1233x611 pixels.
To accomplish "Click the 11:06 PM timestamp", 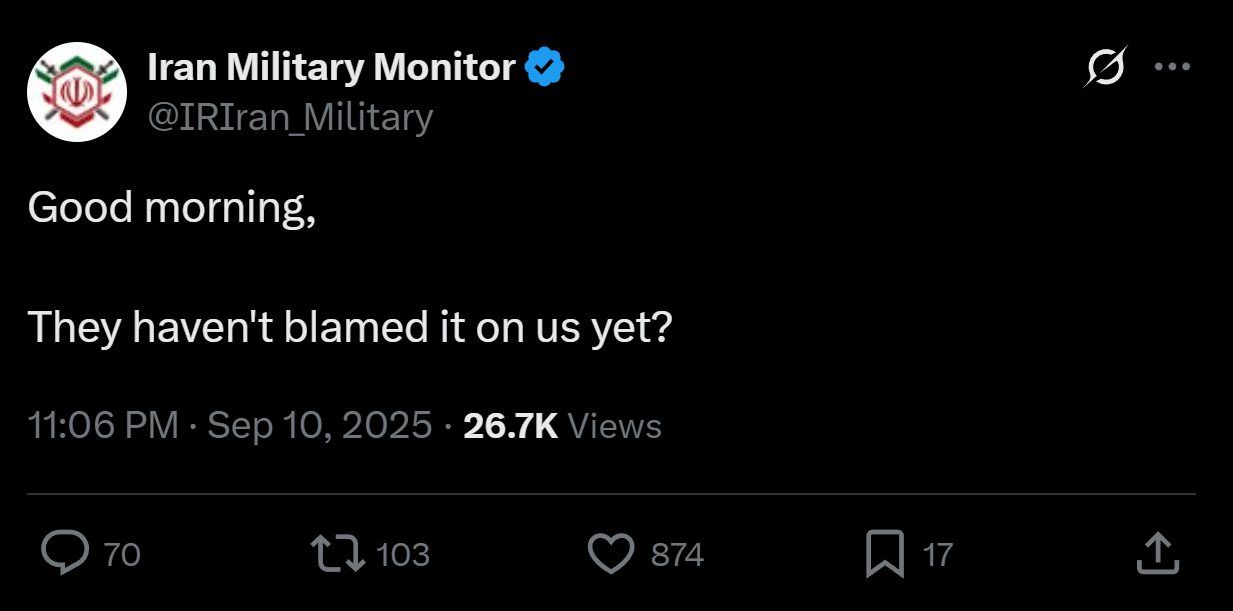I will [x=103, y=426].
